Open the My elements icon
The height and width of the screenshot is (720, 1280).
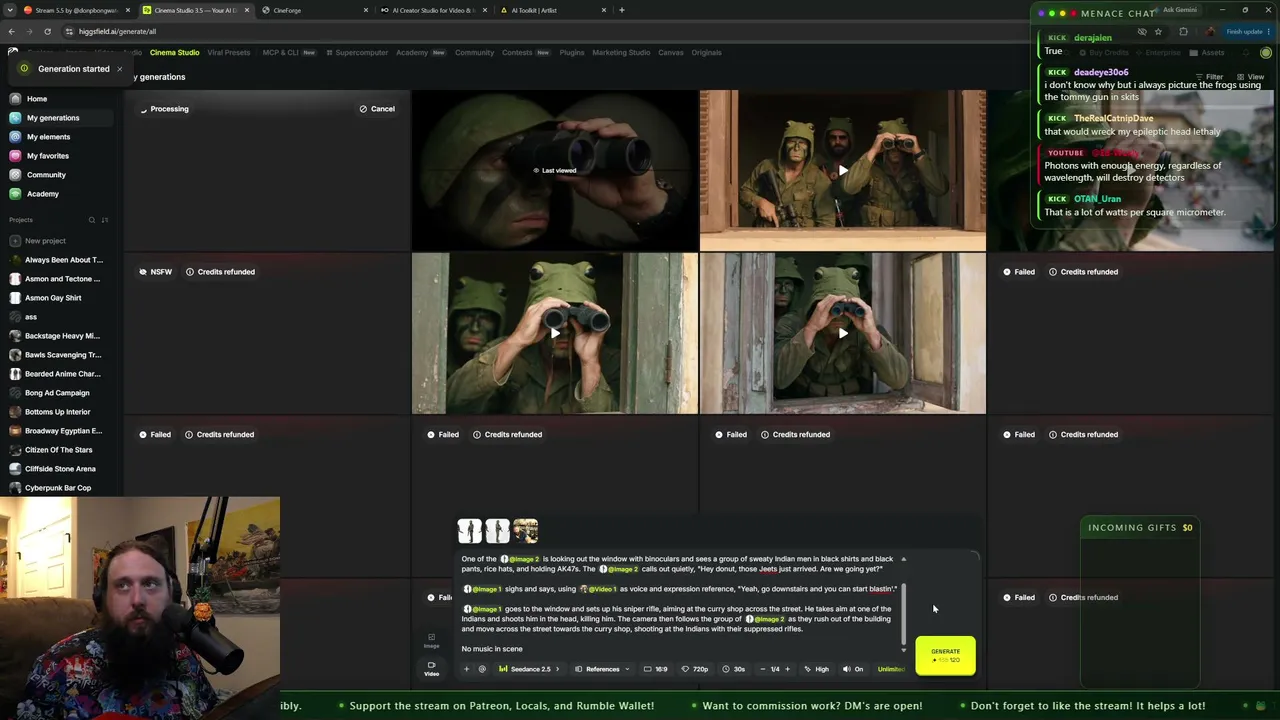[15, 137]
